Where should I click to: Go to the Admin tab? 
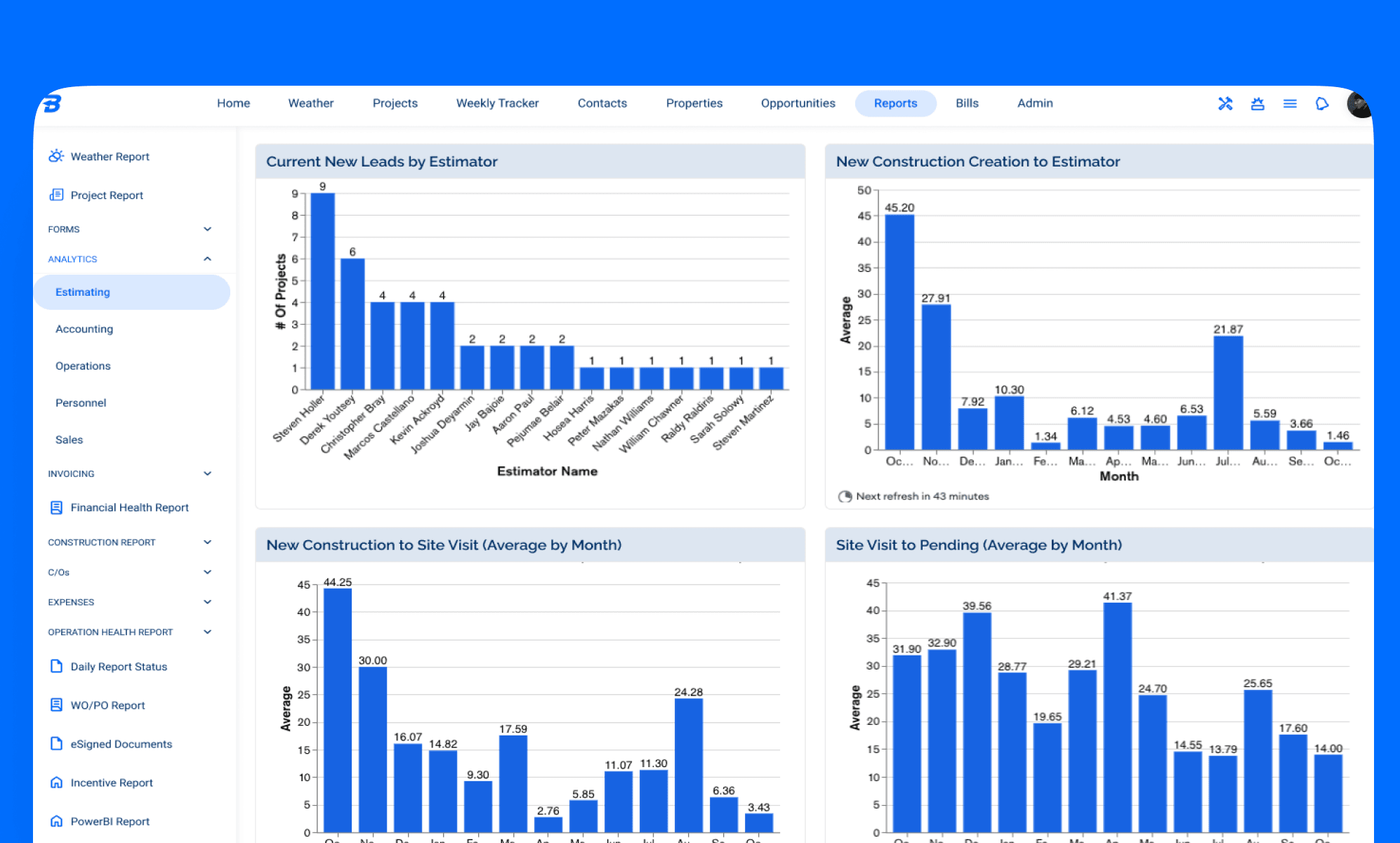[x=1035, y=103]
